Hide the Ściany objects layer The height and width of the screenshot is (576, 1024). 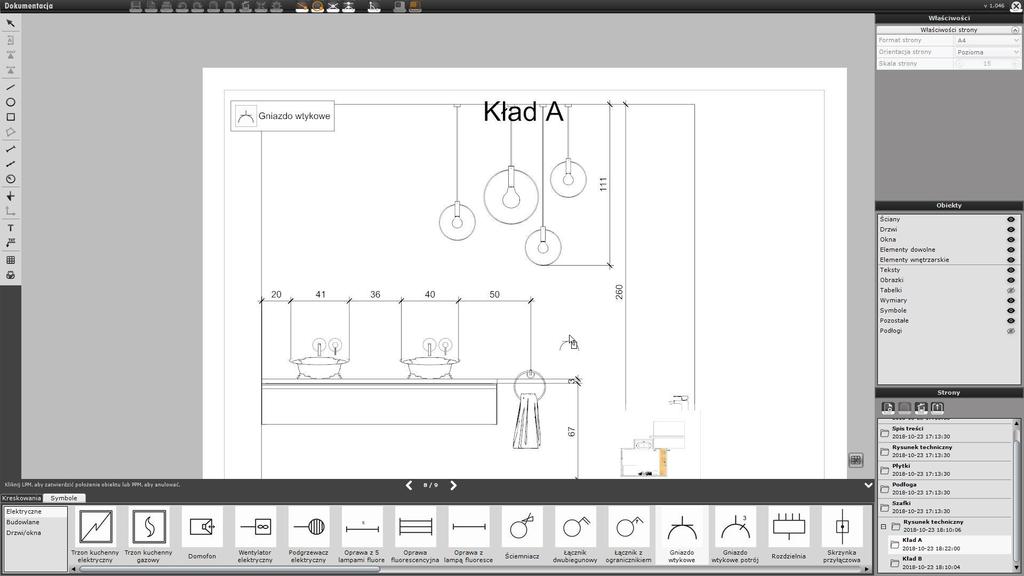1010,219
